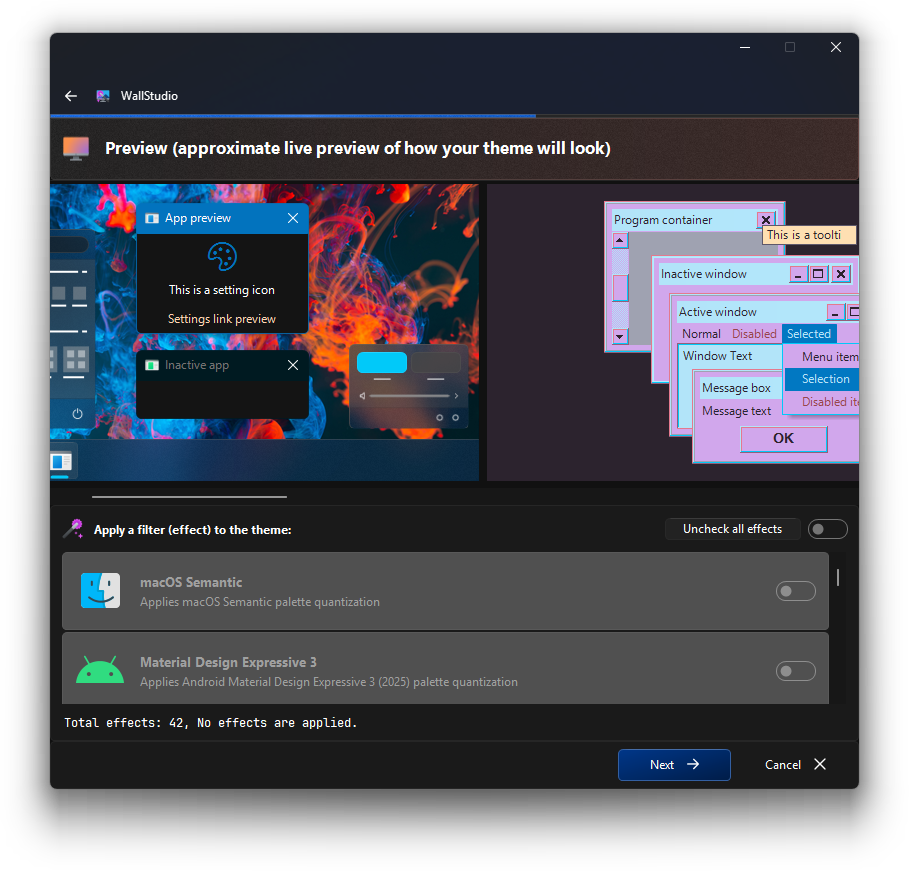This screenshot has height=872, width=910.
Task: Click the volume slider in quick panel preview
Action: point(410,396)
